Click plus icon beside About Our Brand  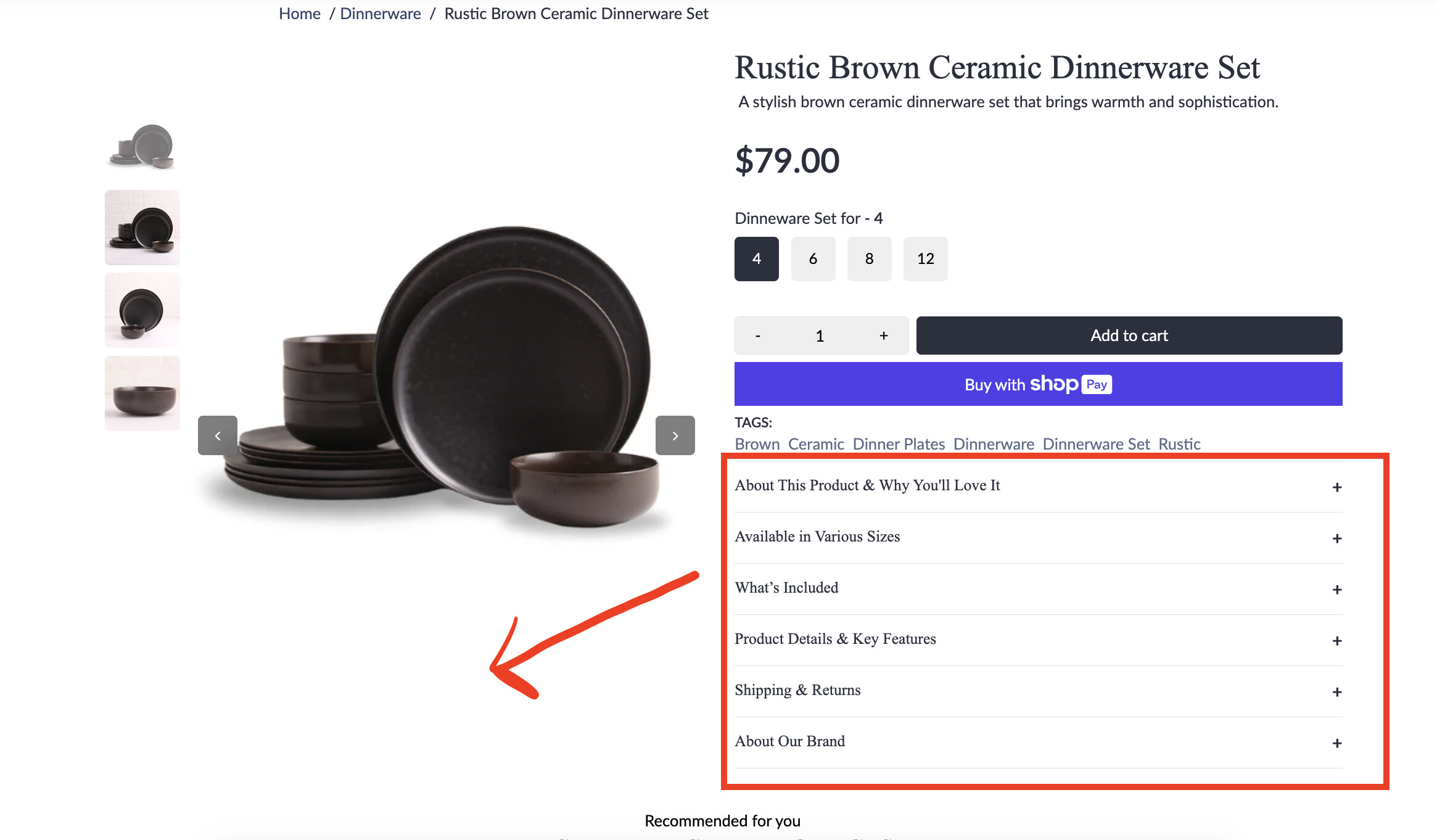click(1336, 743)
